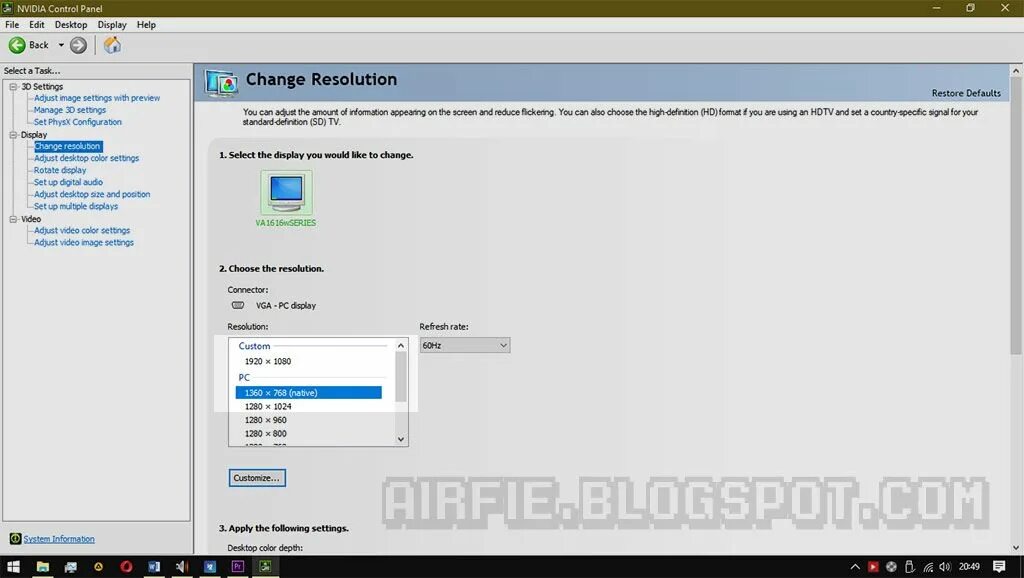Open Adjust video color settings
Viewport: 1024px width, 578px height.
(82, 231)
